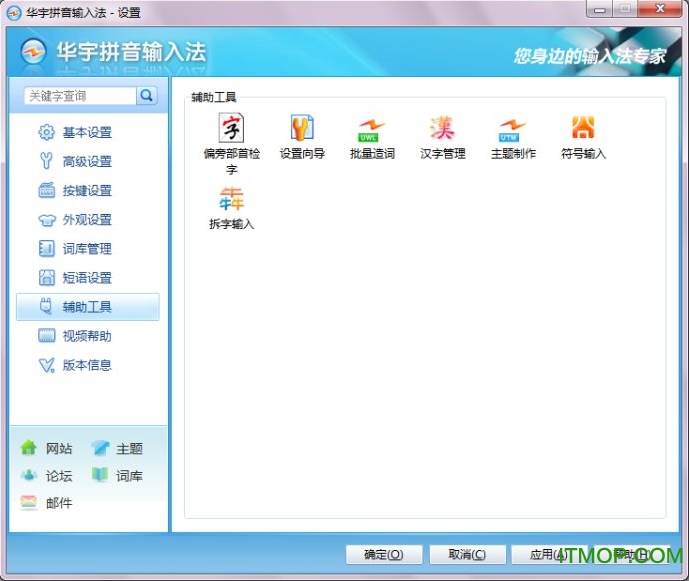This screenshot has height=581, width=689.
Task: Launch the 主题制作 UTM icon
Action: tap(512, 130)
